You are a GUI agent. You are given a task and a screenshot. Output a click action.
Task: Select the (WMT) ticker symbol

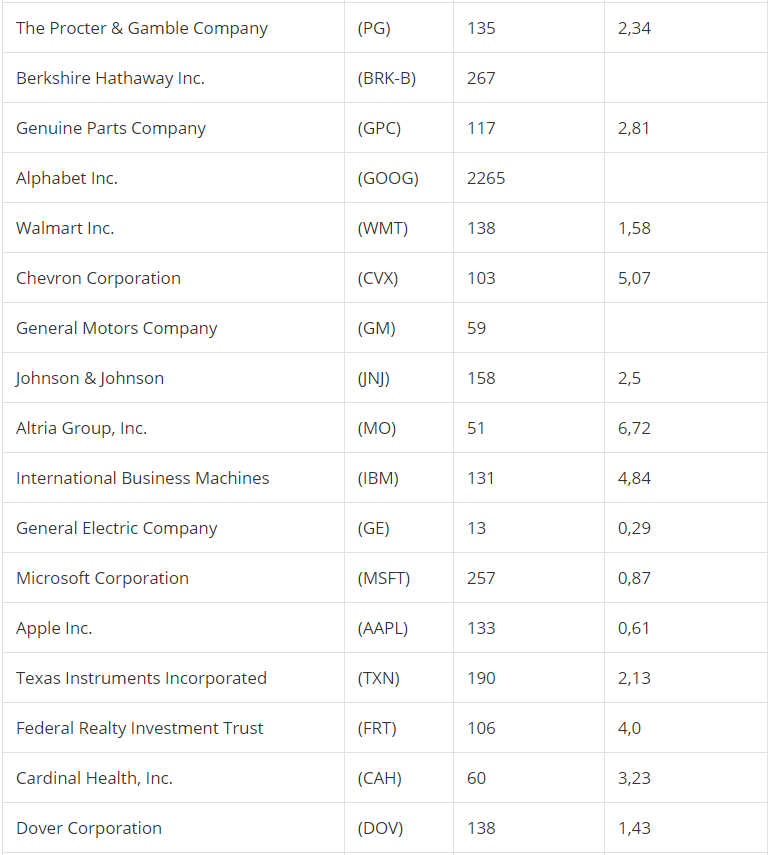383,228
